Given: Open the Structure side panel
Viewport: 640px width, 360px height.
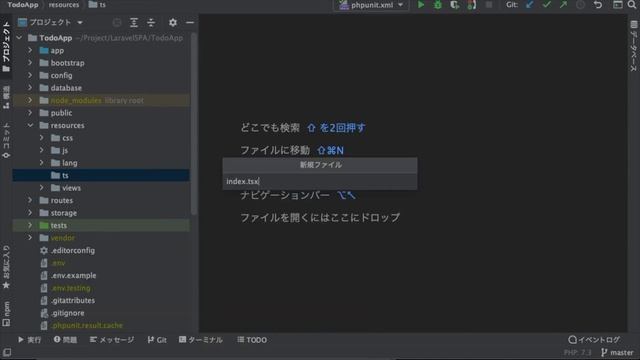Looking at the screenshot, I should coord(6,97).
